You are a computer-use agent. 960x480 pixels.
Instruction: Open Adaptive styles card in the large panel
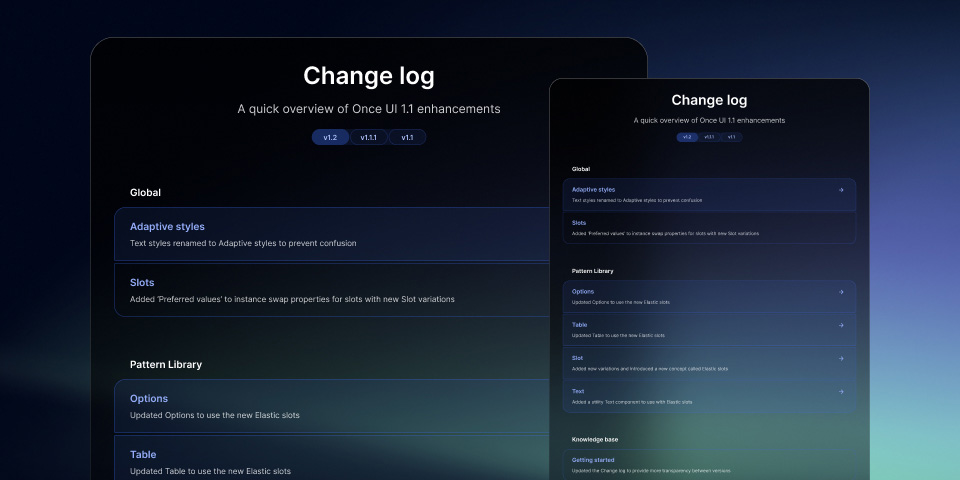coord(332,234)
